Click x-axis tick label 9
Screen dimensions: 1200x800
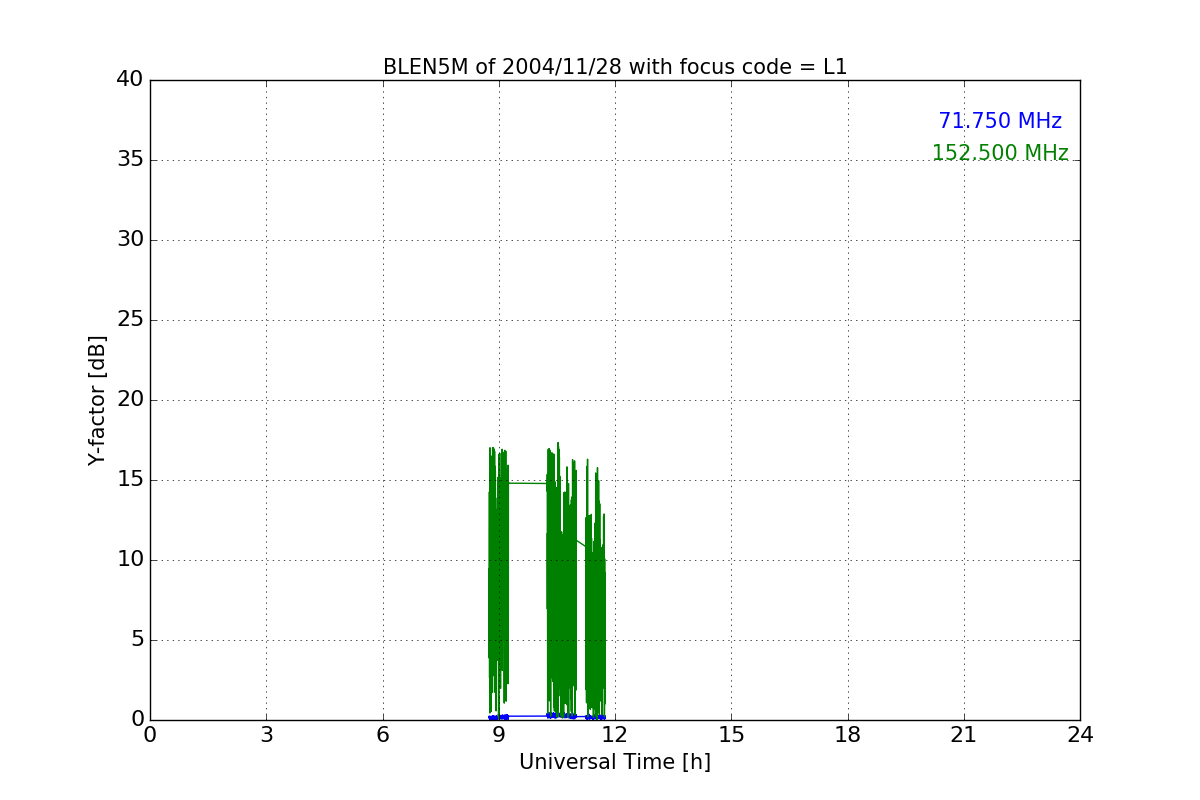(499, 735)
